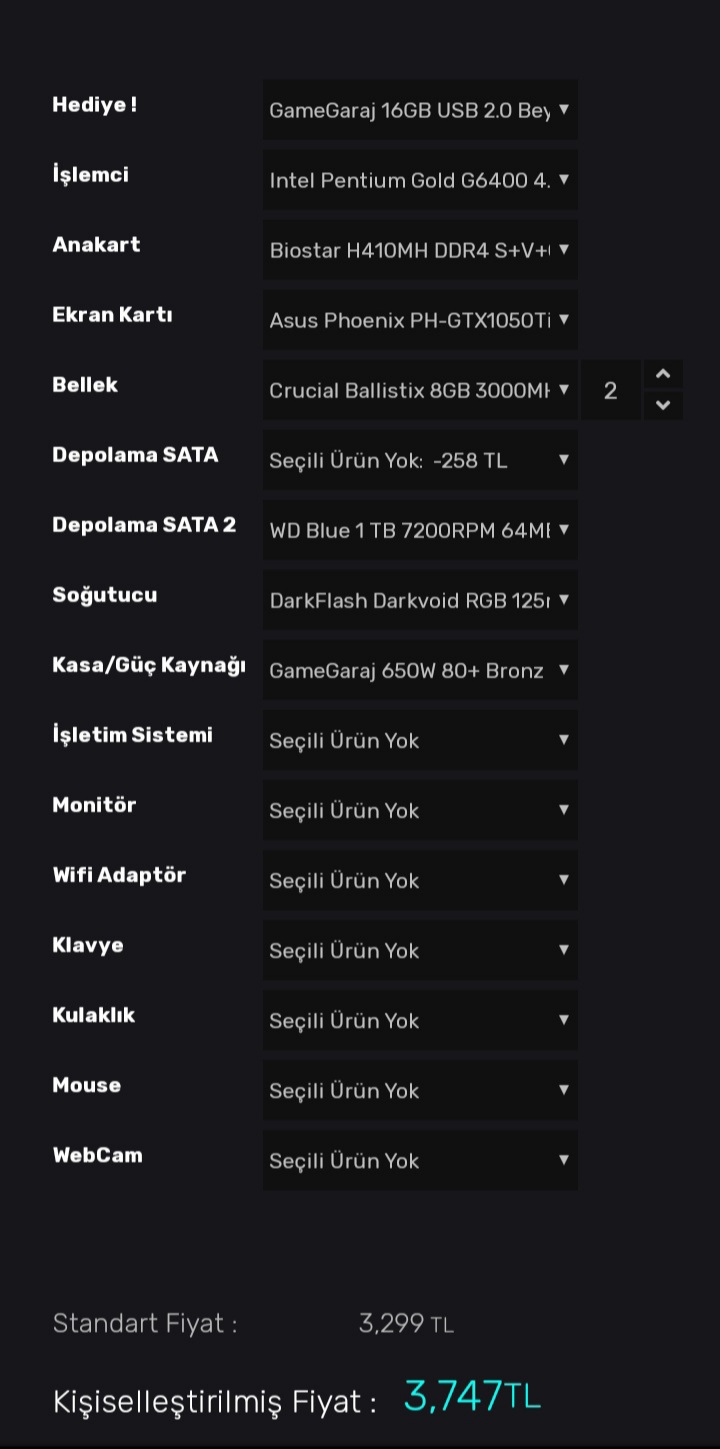Expand the Anakart motherboard selection
720x1449 pixels.
point(419,250)
